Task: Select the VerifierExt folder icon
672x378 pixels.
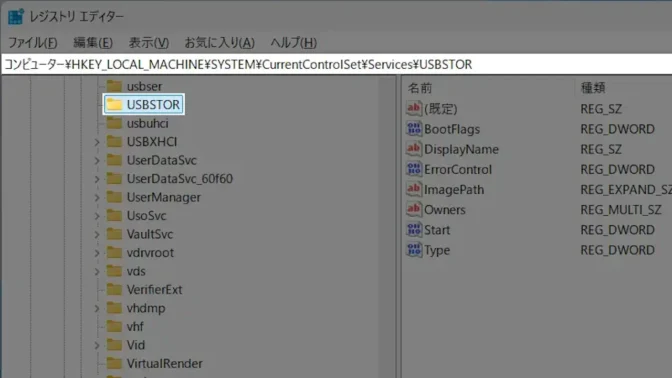Action: click(x=114, y=290)
